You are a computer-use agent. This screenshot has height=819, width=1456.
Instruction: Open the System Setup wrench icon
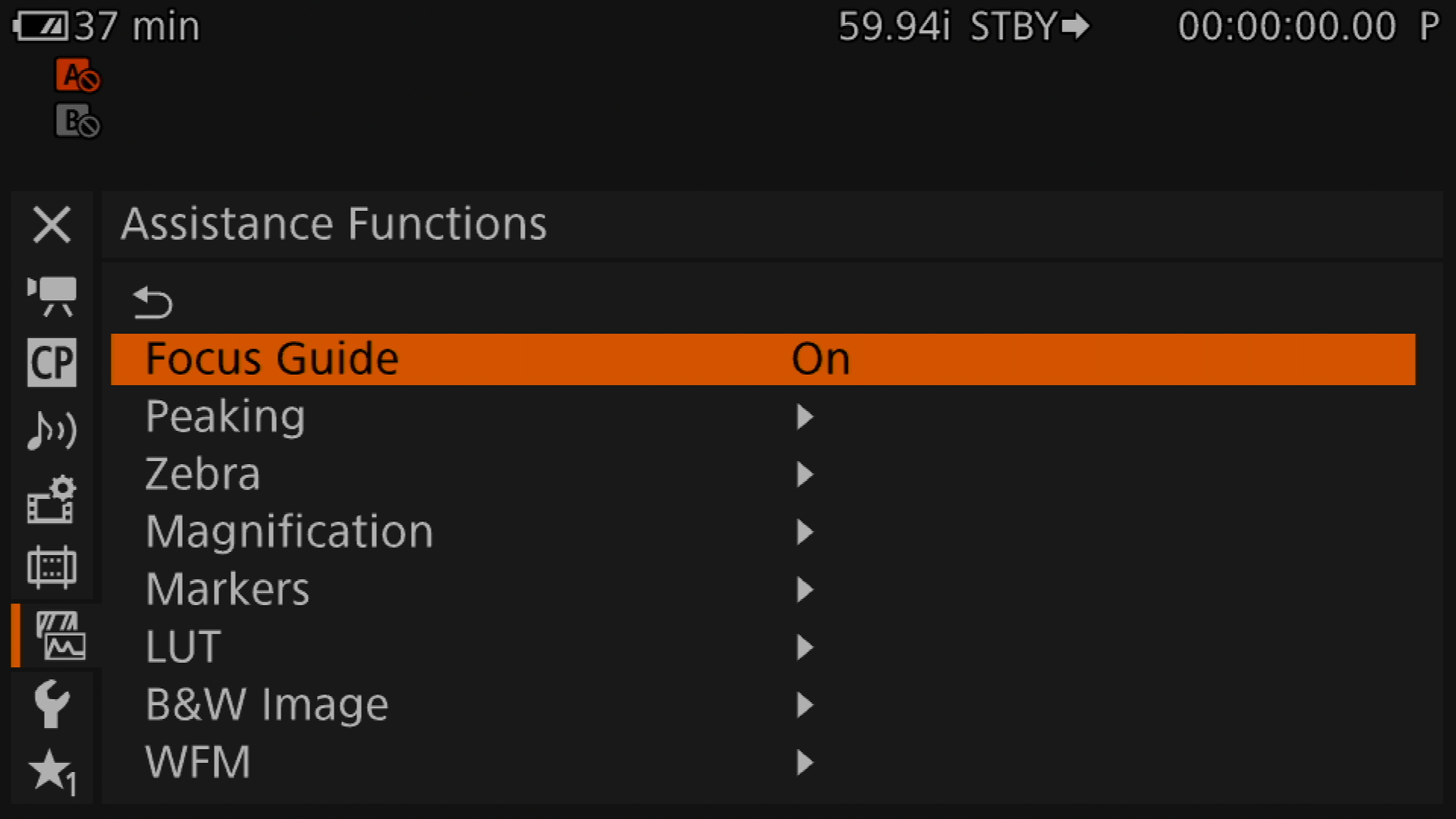(51, 704)
